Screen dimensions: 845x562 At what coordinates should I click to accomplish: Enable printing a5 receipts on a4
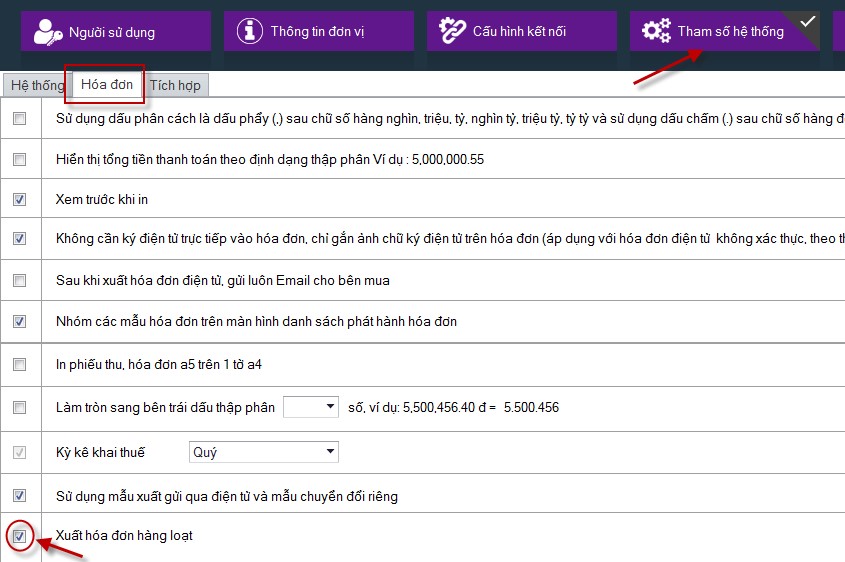(20, 364)
